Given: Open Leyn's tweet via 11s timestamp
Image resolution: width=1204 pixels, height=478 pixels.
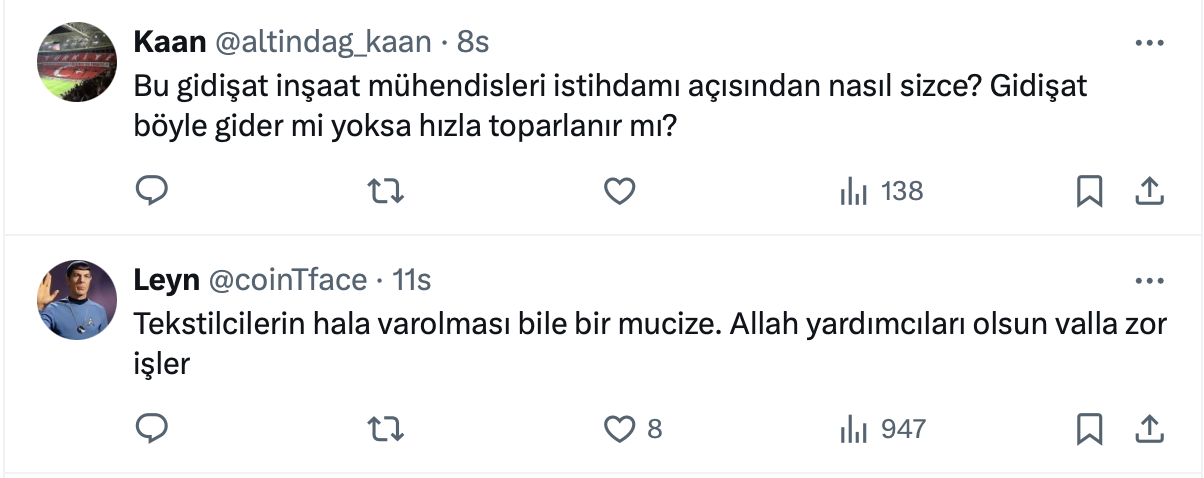Looking at the screenshot, I should click(x=413, y=280).
